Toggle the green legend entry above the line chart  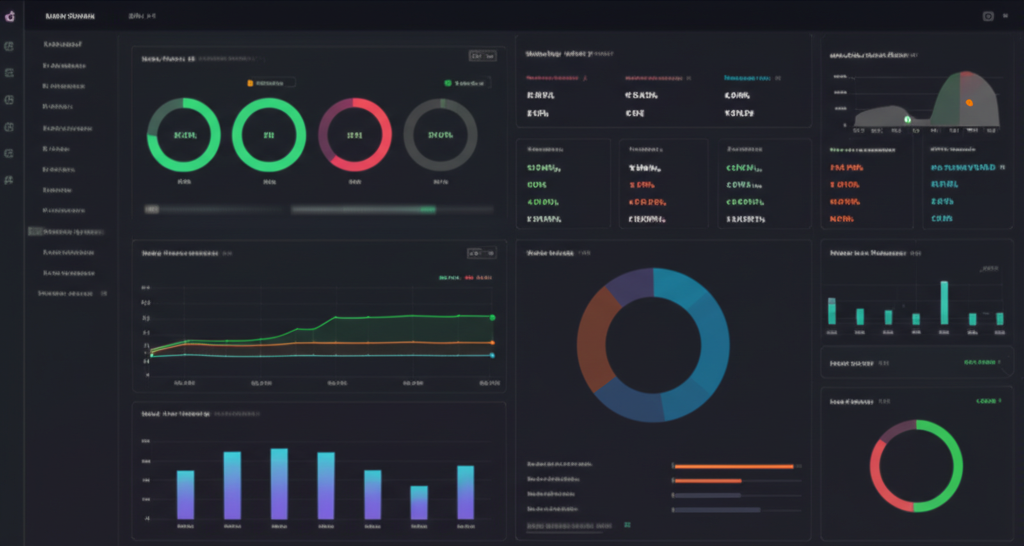click(x=448, y=277)
